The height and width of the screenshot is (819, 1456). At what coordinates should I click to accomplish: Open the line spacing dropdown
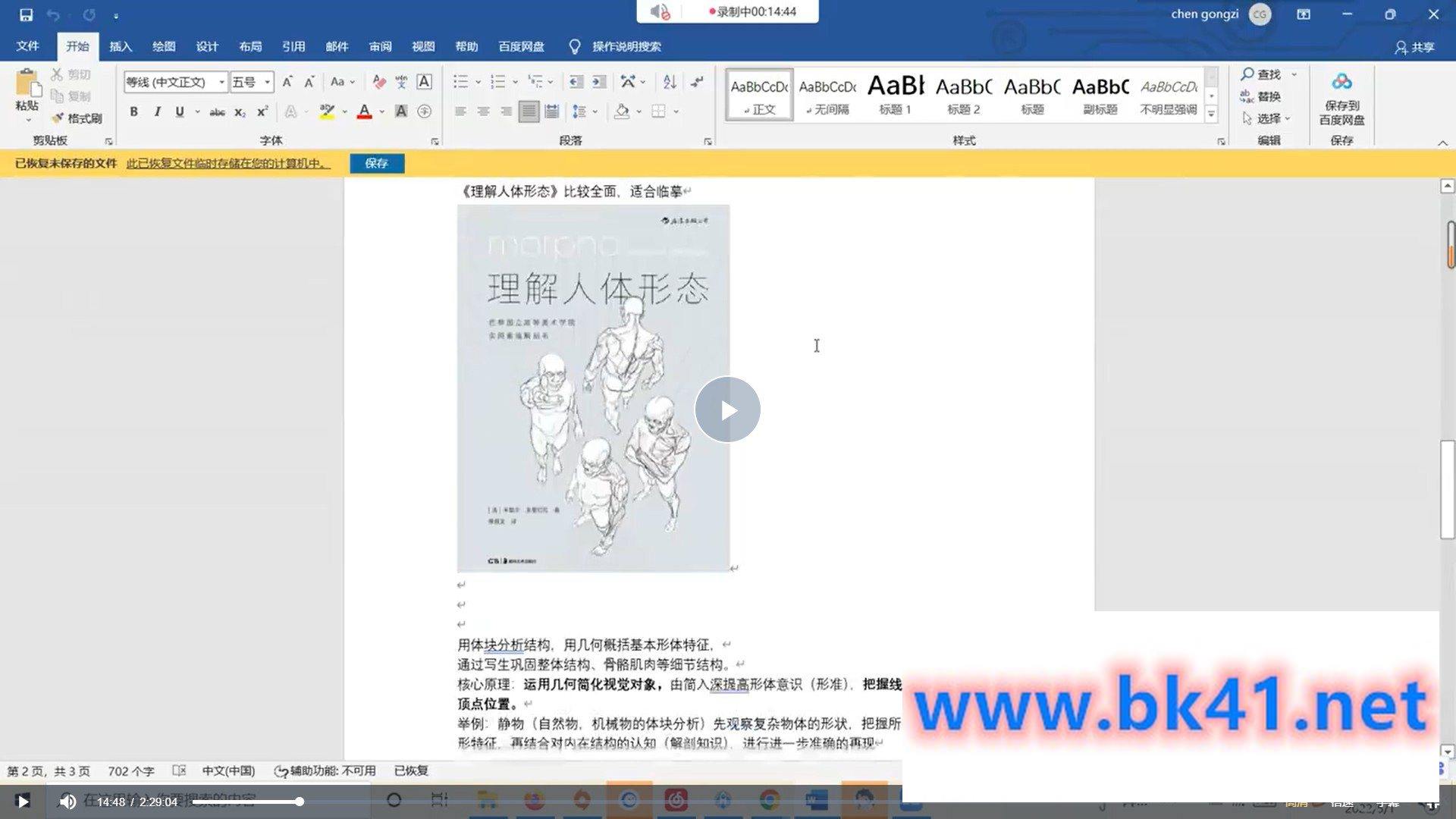pyautogui.click(x=584, y=111)
